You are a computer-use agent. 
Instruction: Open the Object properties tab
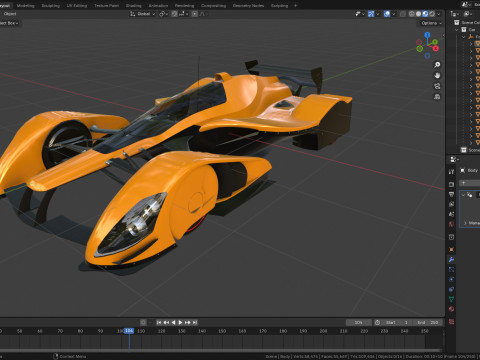(x=451, y=249)
